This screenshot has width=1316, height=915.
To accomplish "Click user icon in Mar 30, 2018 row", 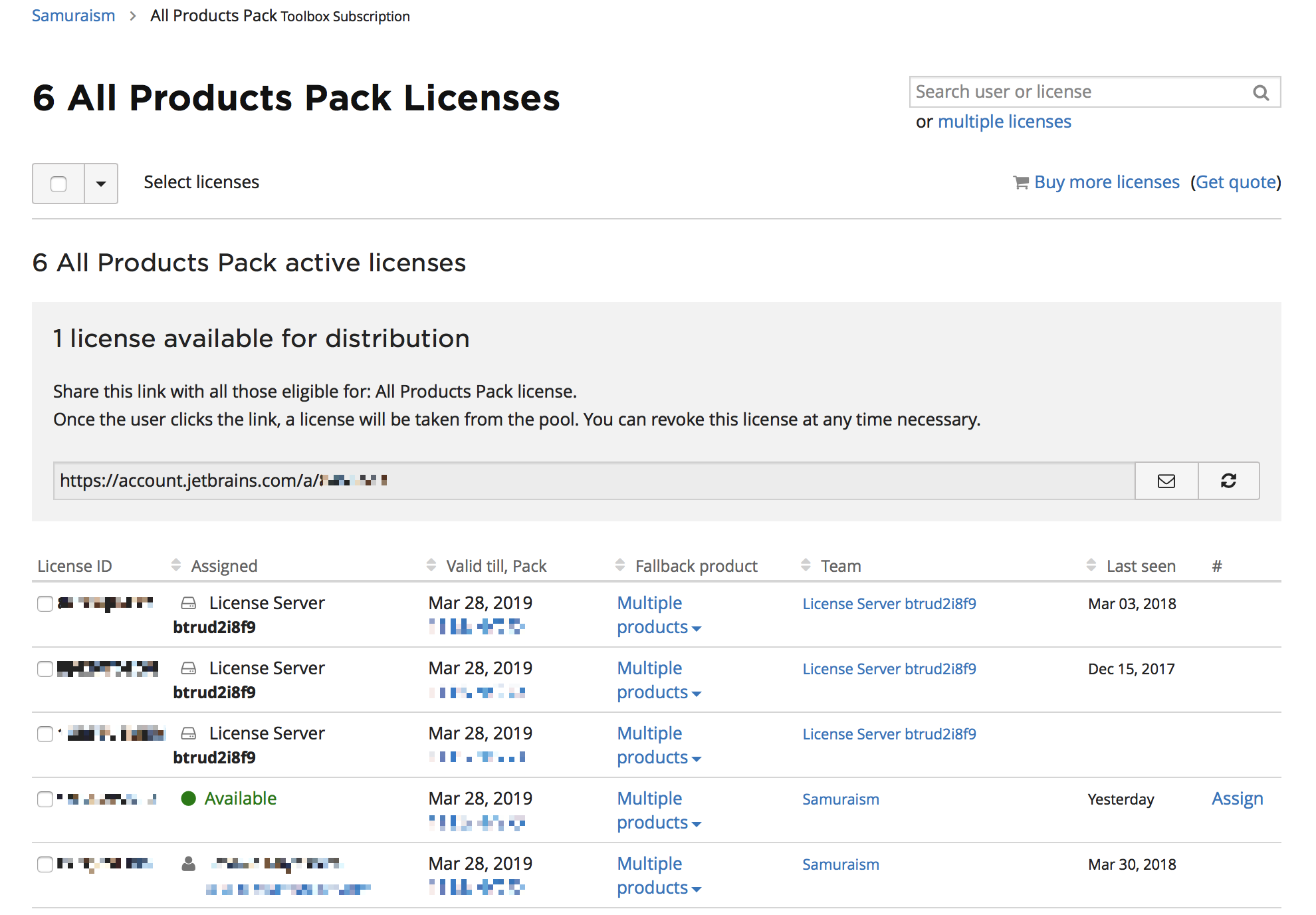I will tap(189, 864).
